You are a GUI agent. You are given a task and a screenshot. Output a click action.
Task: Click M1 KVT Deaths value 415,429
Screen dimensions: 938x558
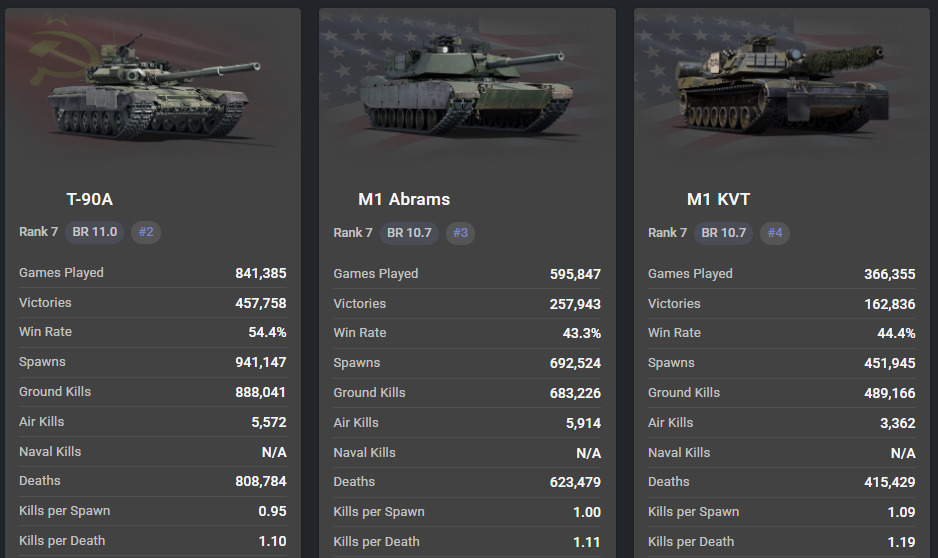(x=889, y=482)
